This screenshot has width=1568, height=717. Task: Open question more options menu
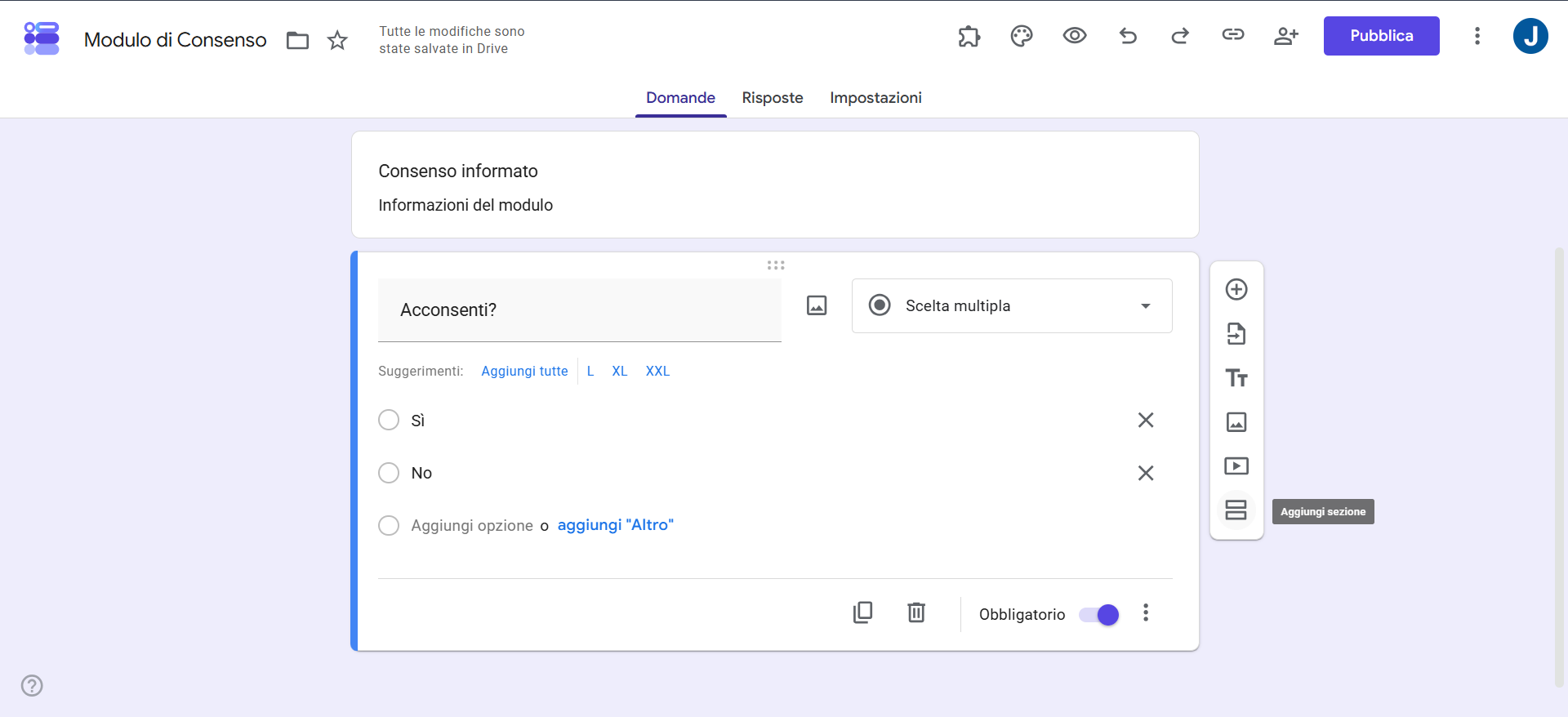1146,612
